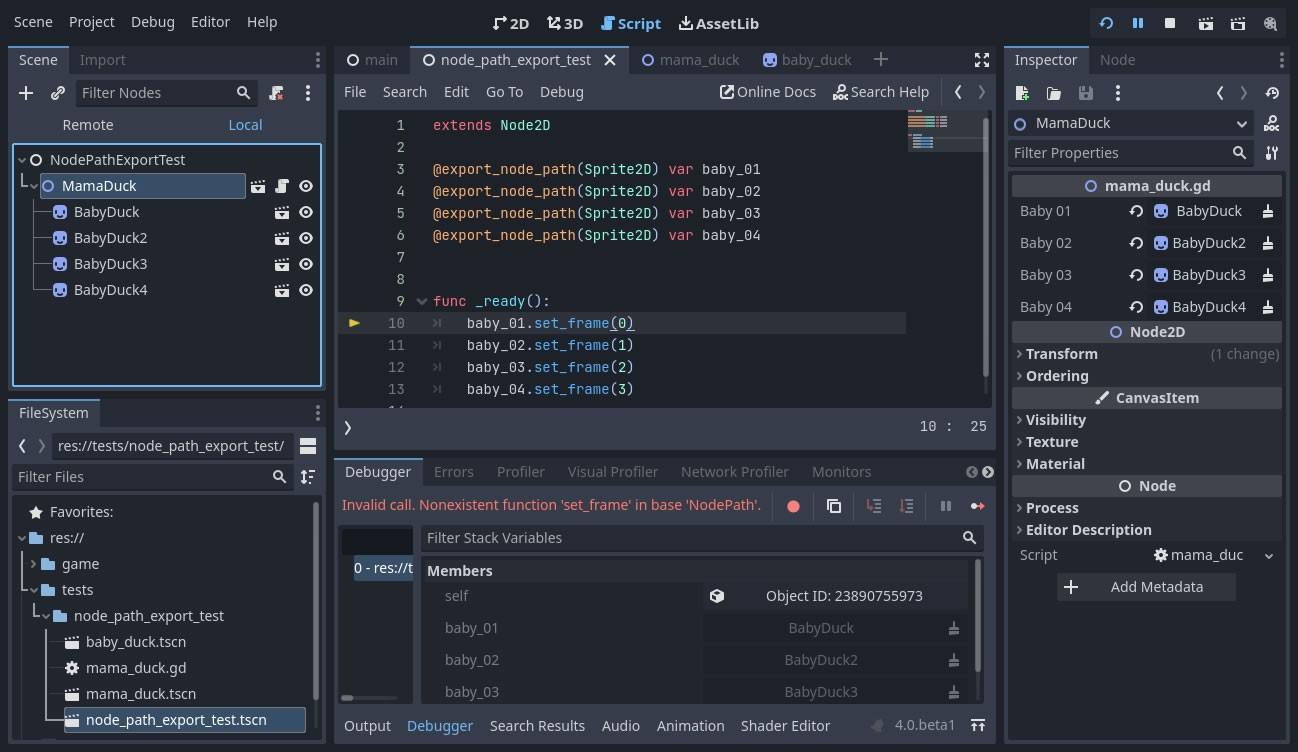Switch scene tree to Local

click(245, 125)
